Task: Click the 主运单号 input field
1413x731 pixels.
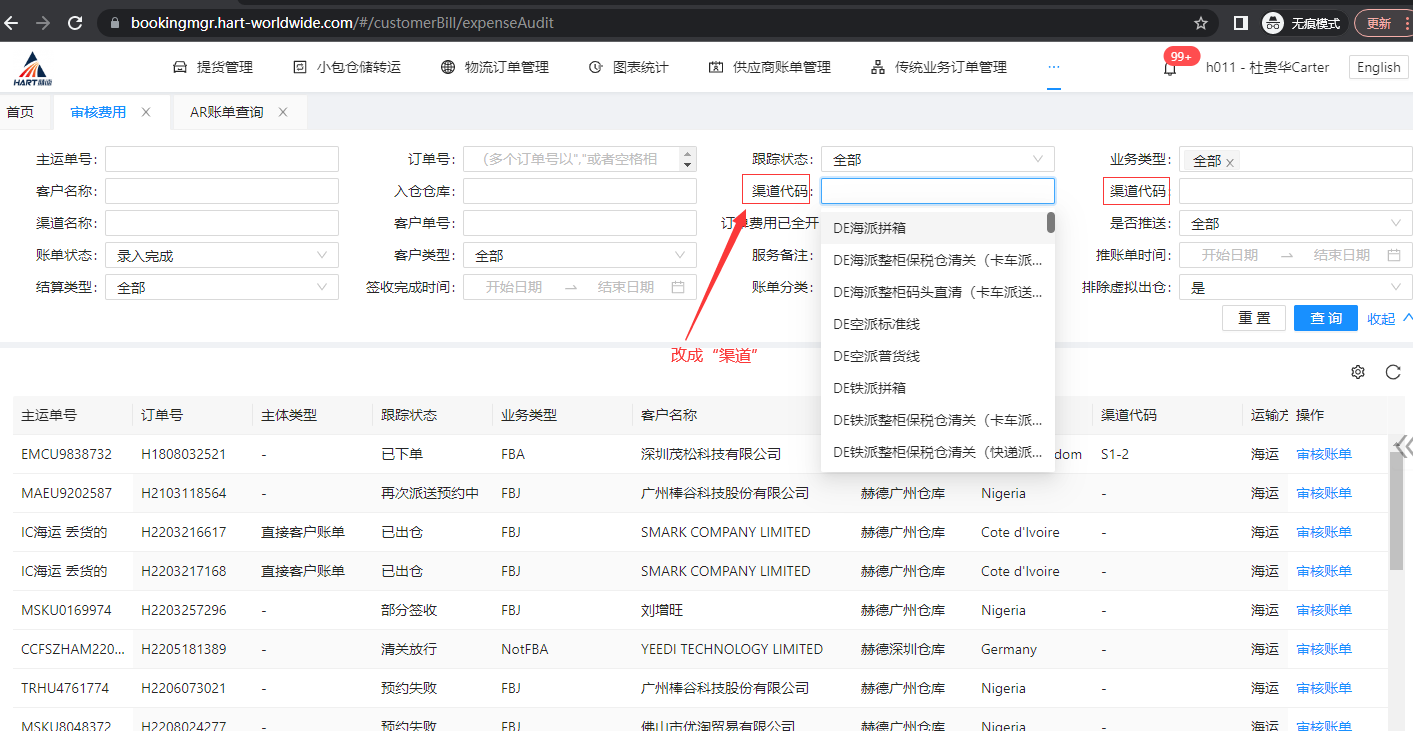Action: point(221,160)
